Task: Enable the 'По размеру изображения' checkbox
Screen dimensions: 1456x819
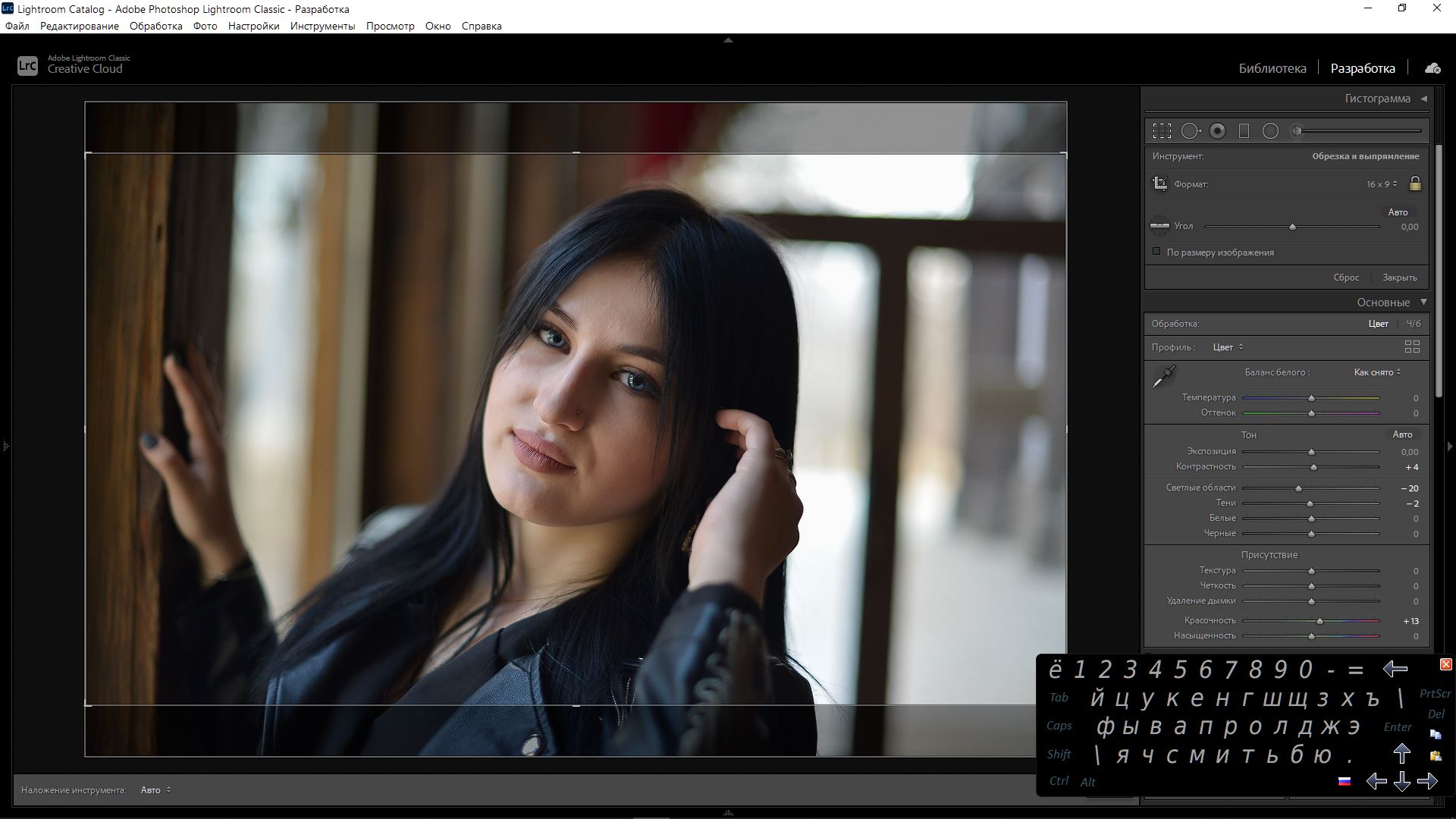Action: [1156, 252]
